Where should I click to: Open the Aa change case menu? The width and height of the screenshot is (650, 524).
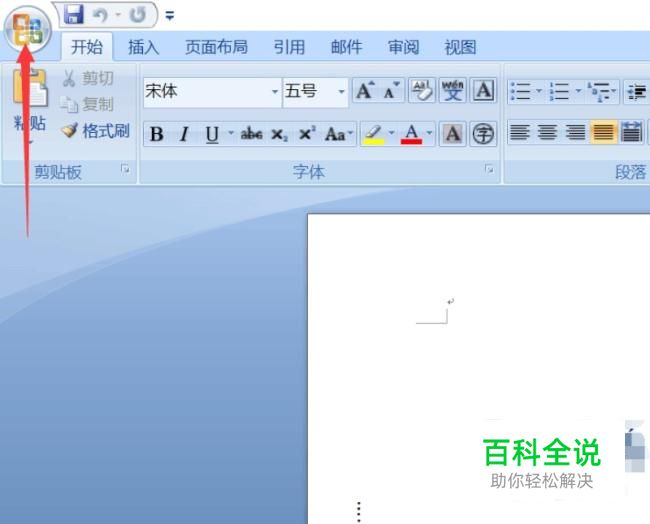[x=338, y=134]
